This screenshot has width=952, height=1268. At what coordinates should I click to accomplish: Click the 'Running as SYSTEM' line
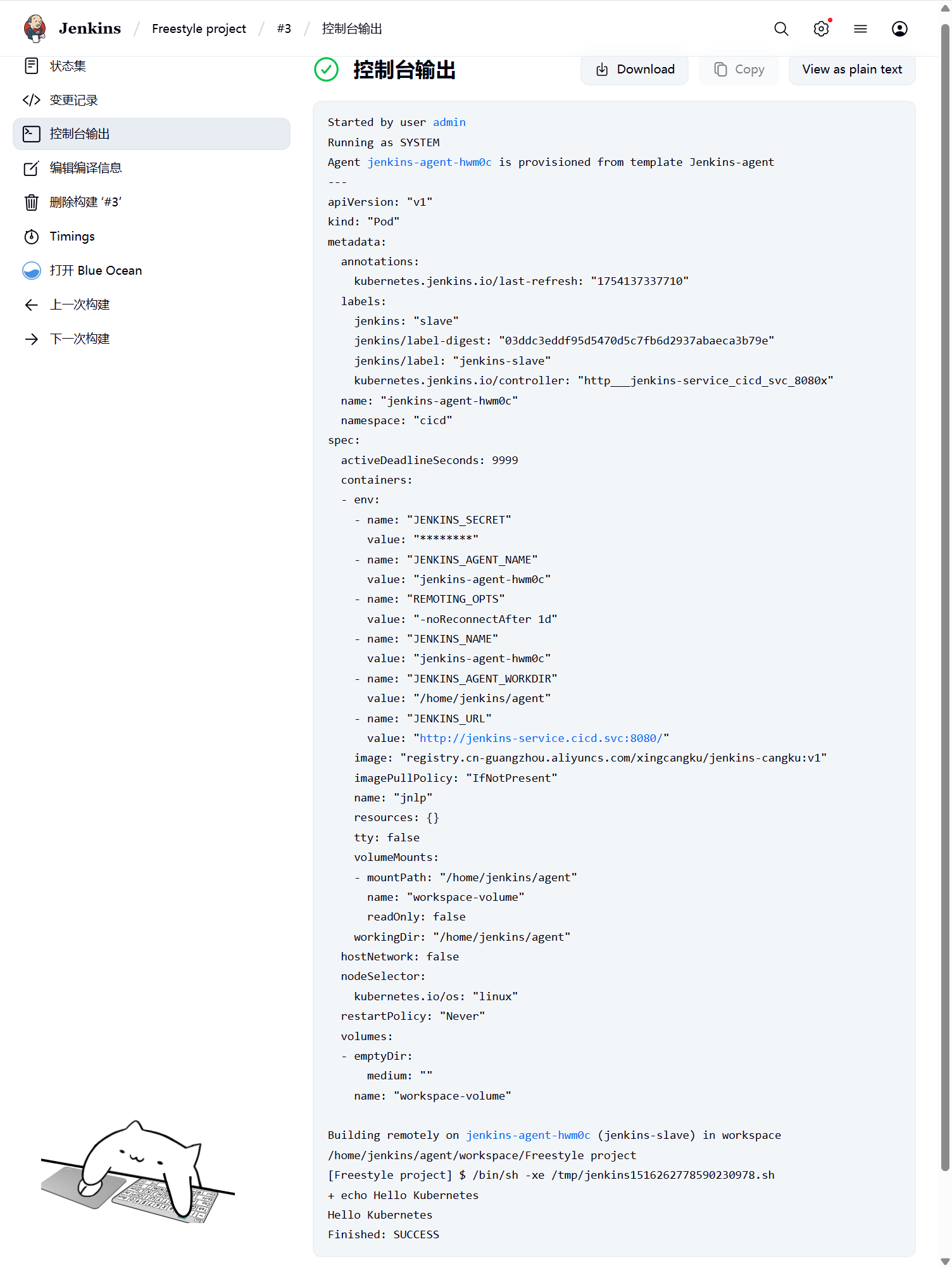click(x=384, y=142)
